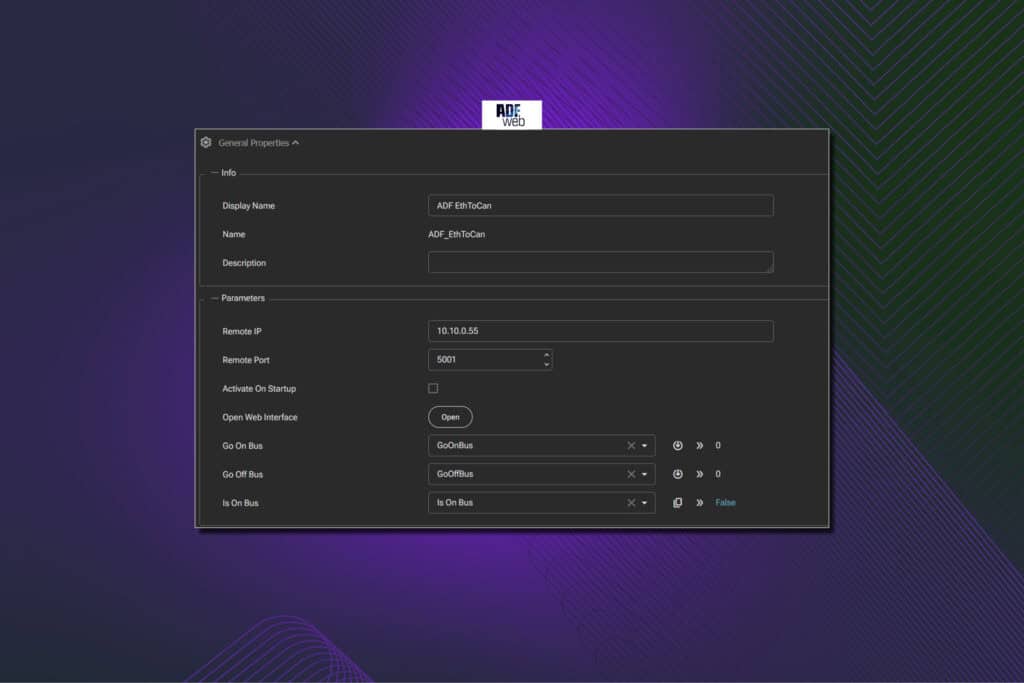This screenshot has width=1024, height=683.
Task: Clear the Go Off Bus selection
Action: pyautogui.click(x=631, y=474)
